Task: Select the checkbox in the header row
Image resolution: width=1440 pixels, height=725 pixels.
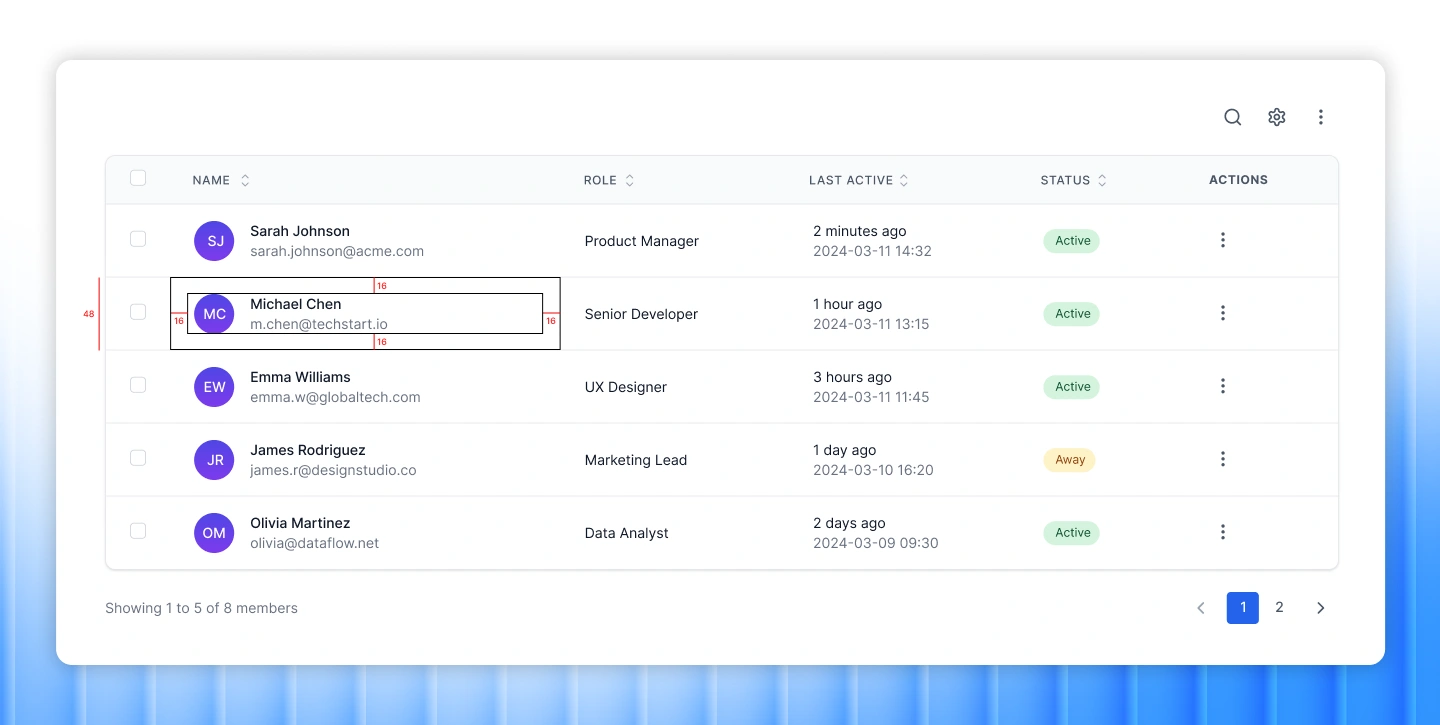Action: pos(138,178)
